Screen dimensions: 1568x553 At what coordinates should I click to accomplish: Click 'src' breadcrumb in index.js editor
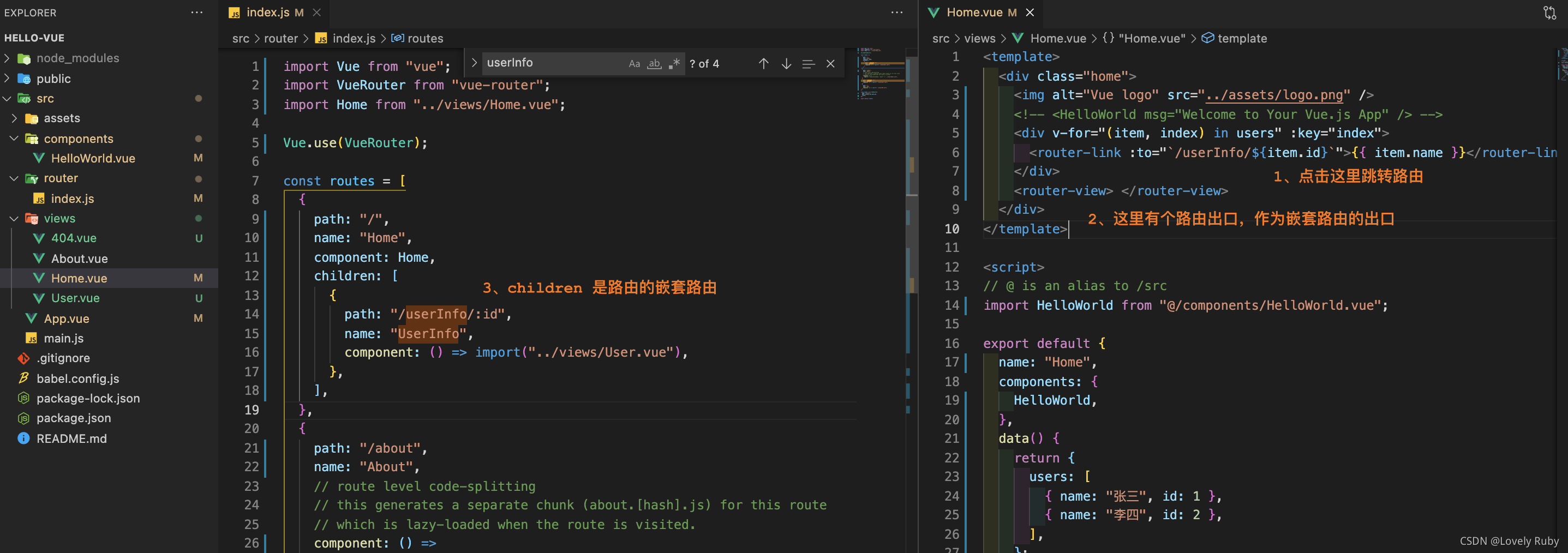click(x=241, y=38)
